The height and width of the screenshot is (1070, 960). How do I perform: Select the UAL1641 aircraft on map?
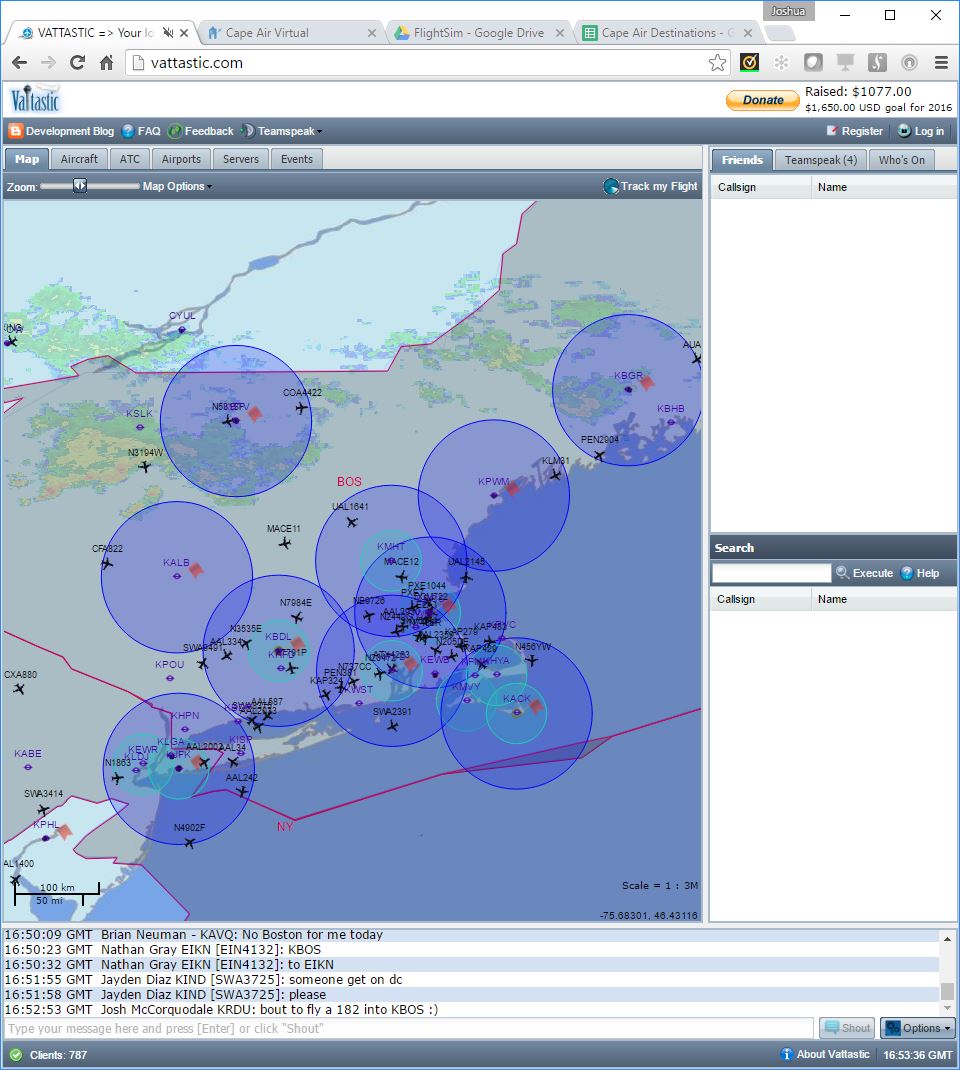pos(352,522)
